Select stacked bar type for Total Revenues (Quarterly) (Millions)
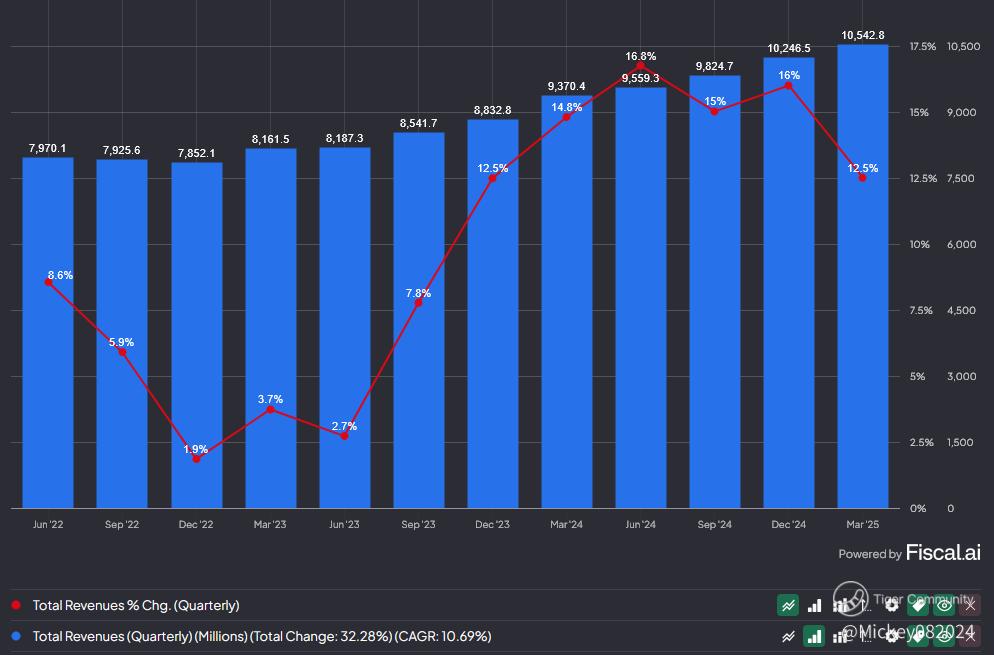Image resolution: width=994 pixels, height=655 pixels. (841, 636)
